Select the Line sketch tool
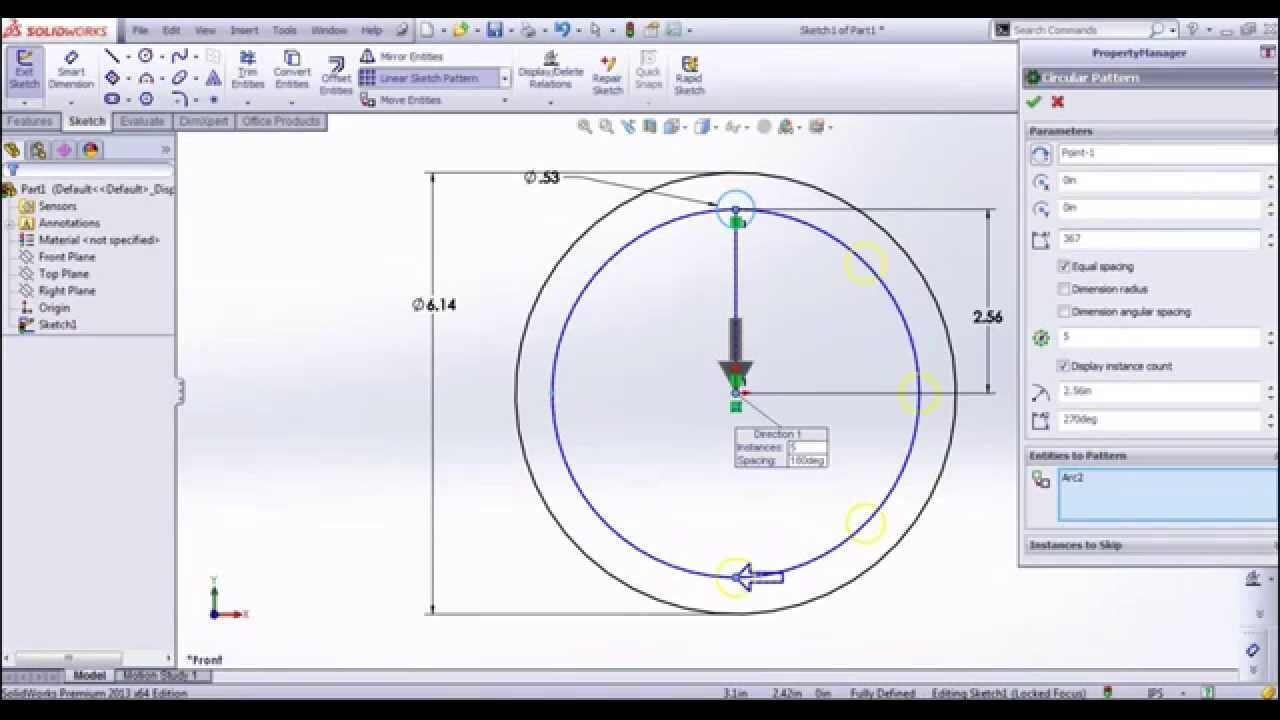The image size is (1280, 720). 112,56
